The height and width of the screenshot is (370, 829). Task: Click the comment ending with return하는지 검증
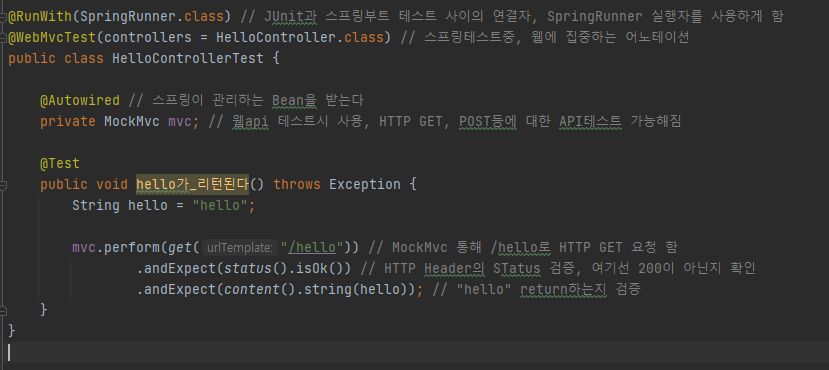pyautogui.click(x=536, y=290)
